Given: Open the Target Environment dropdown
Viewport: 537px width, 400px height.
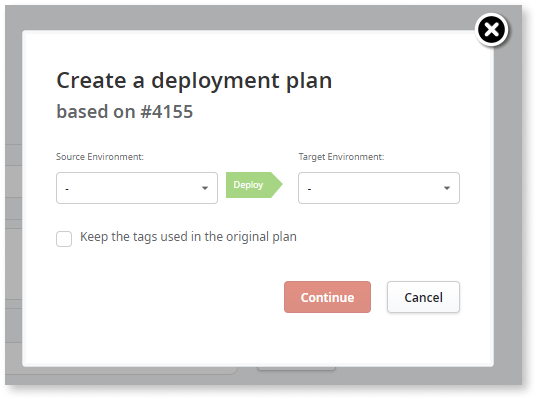Looking at the screenshot, I should coord(379,188).
